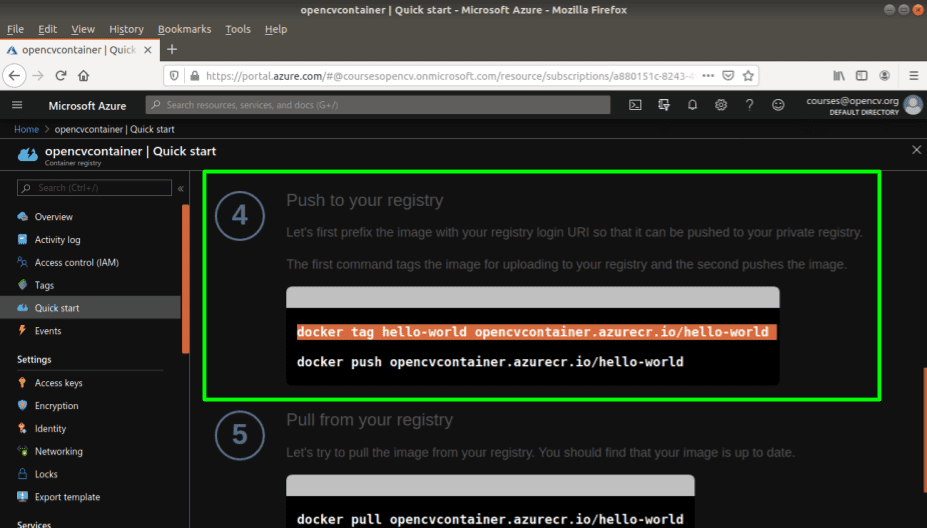Open page actions three-dot menu in address bar
Image resolution: width=927 pixels, height=528 pixels.
coord(708,76)
